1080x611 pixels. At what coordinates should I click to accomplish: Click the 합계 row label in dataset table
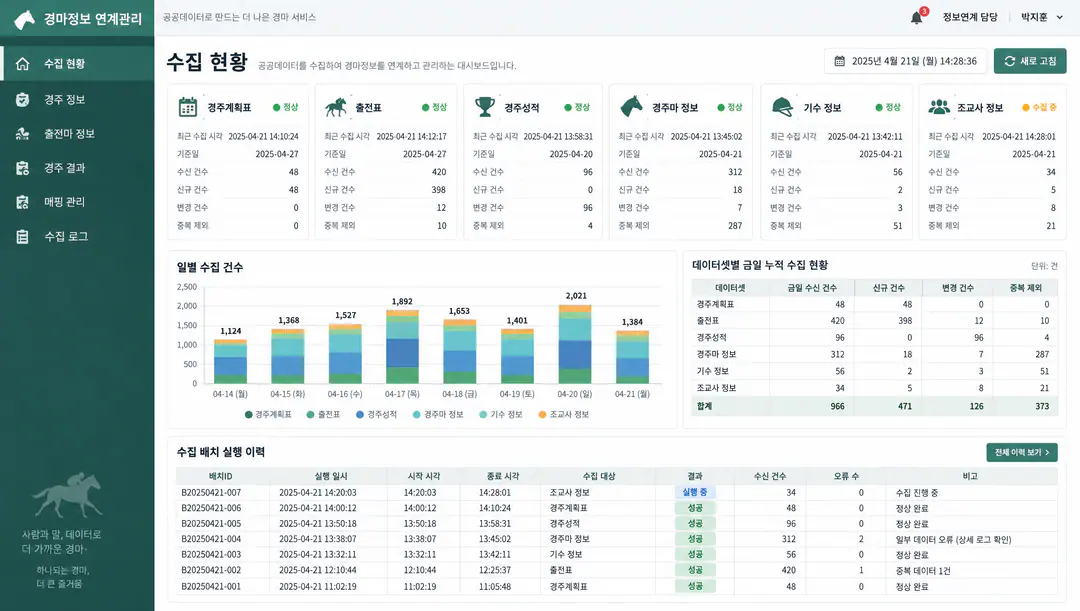pos(705,406)
